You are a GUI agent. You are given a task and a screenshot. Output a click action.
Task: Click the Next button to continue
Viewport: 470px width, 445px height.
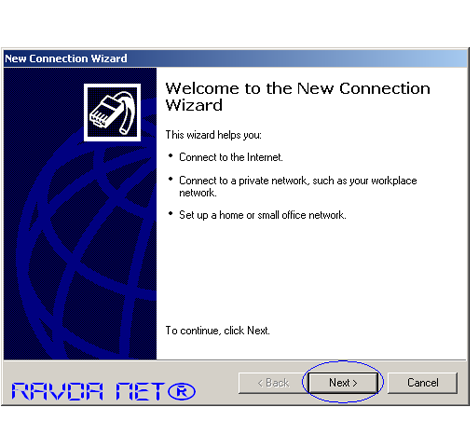pos(343,383)
